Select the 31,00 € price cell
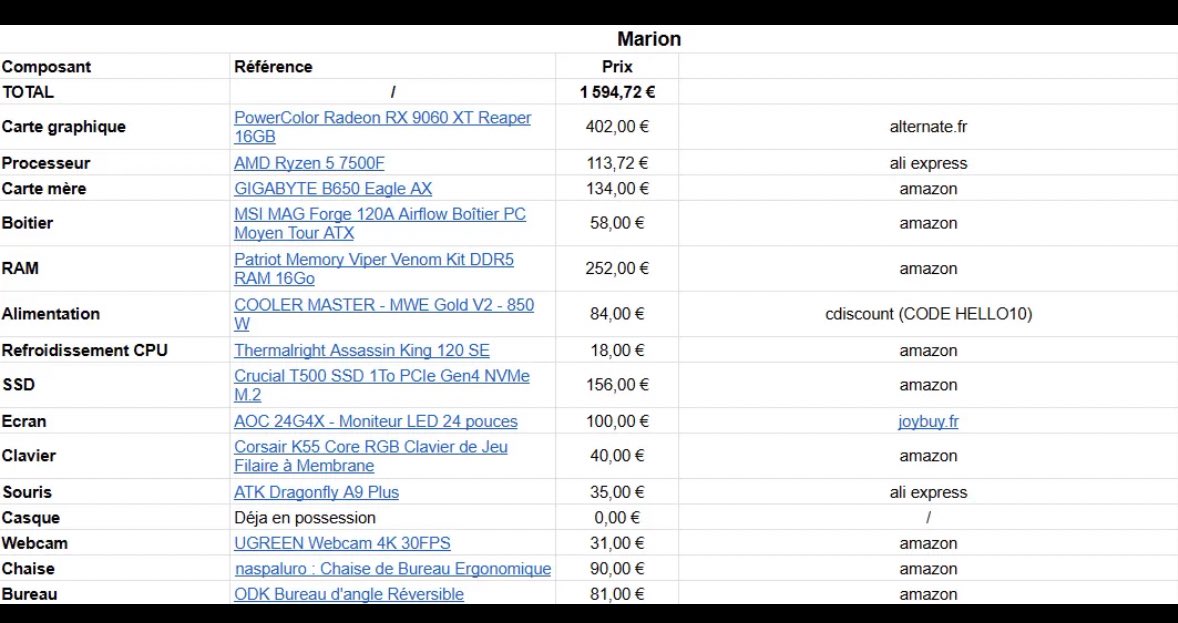1178x623 pixels. [617, 543]
